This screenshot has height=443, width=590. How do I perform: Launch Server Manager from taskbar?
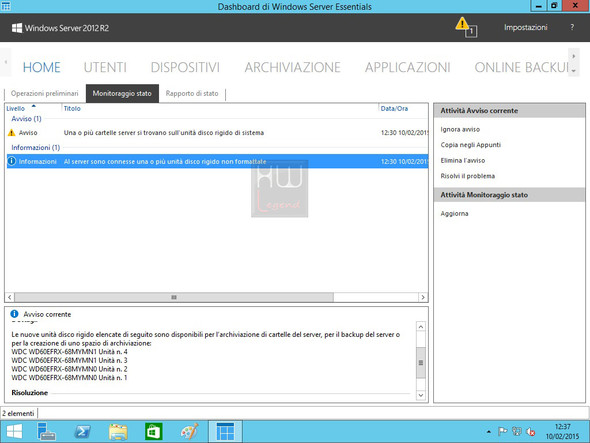(46, 431)
